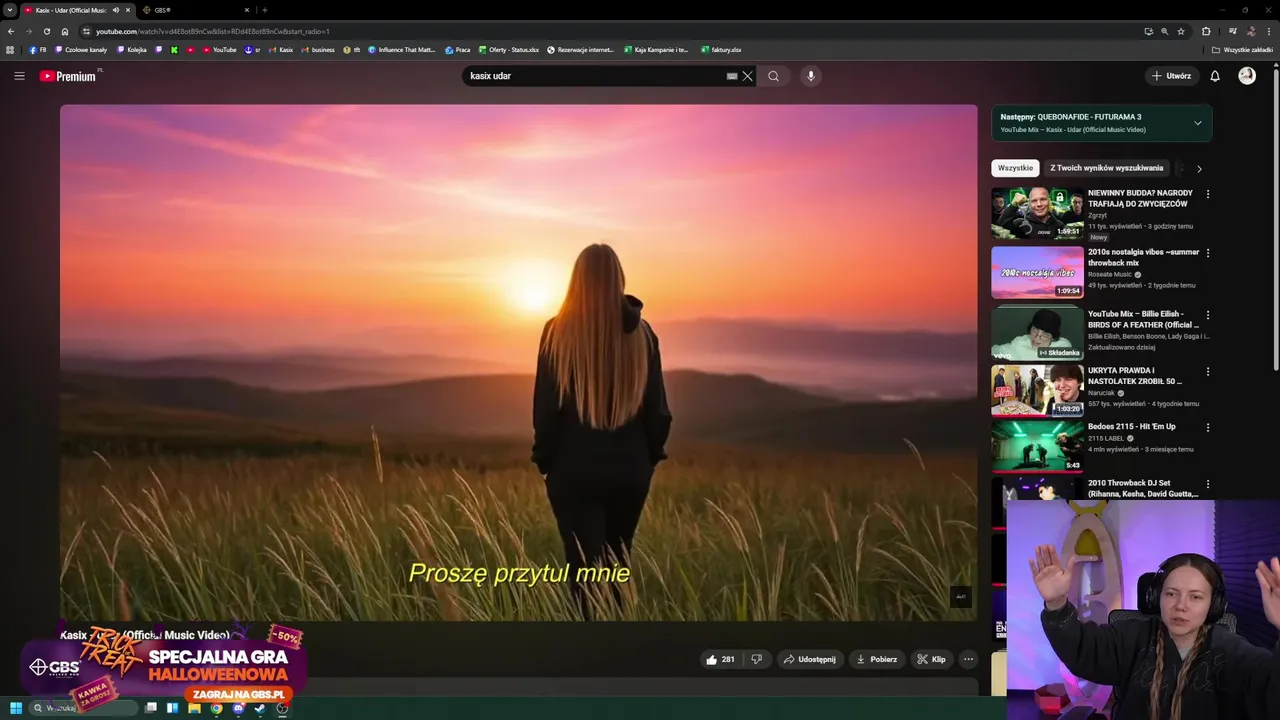Click the browser address bar URL
Screen dimensions: 1280x720
click(x=212, y=31)
